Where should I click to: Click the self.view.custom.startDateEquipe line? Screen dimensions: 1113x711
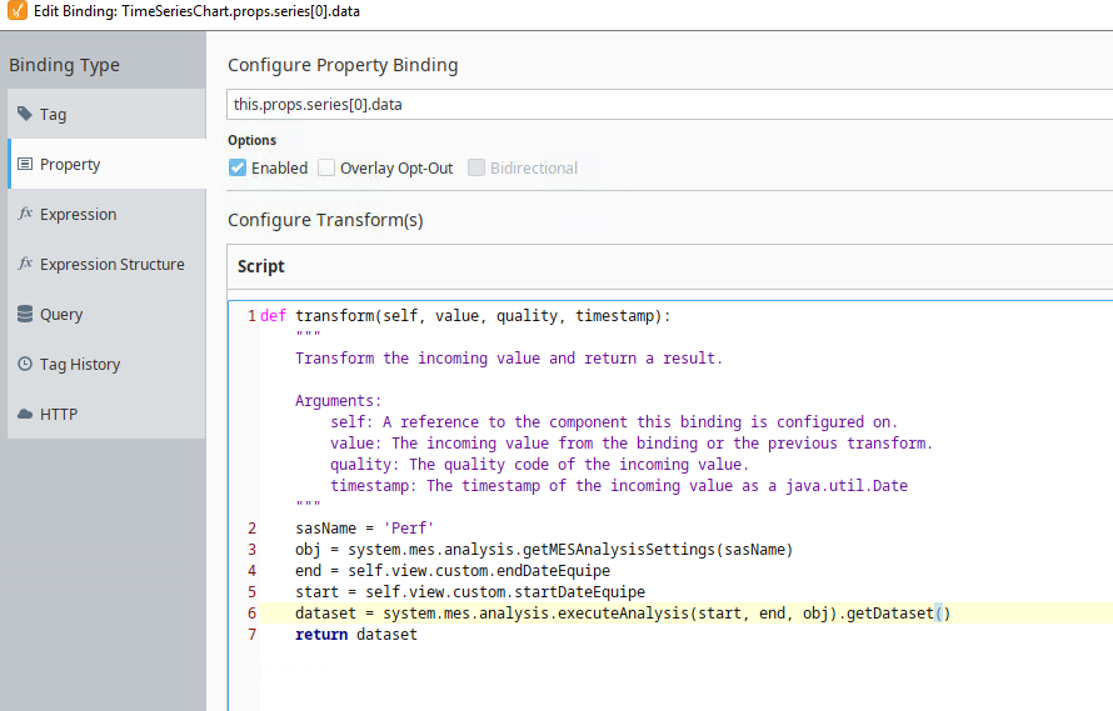point(470,592)
